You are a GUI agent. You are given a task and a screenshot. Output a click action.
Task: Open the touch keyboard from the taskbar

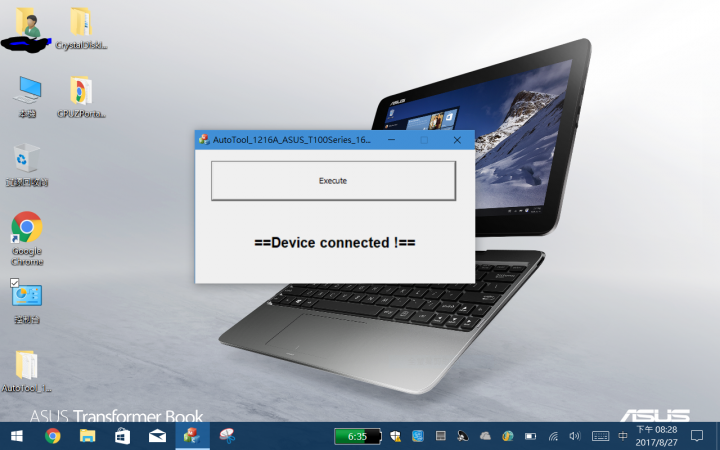[x=600, y=436]
